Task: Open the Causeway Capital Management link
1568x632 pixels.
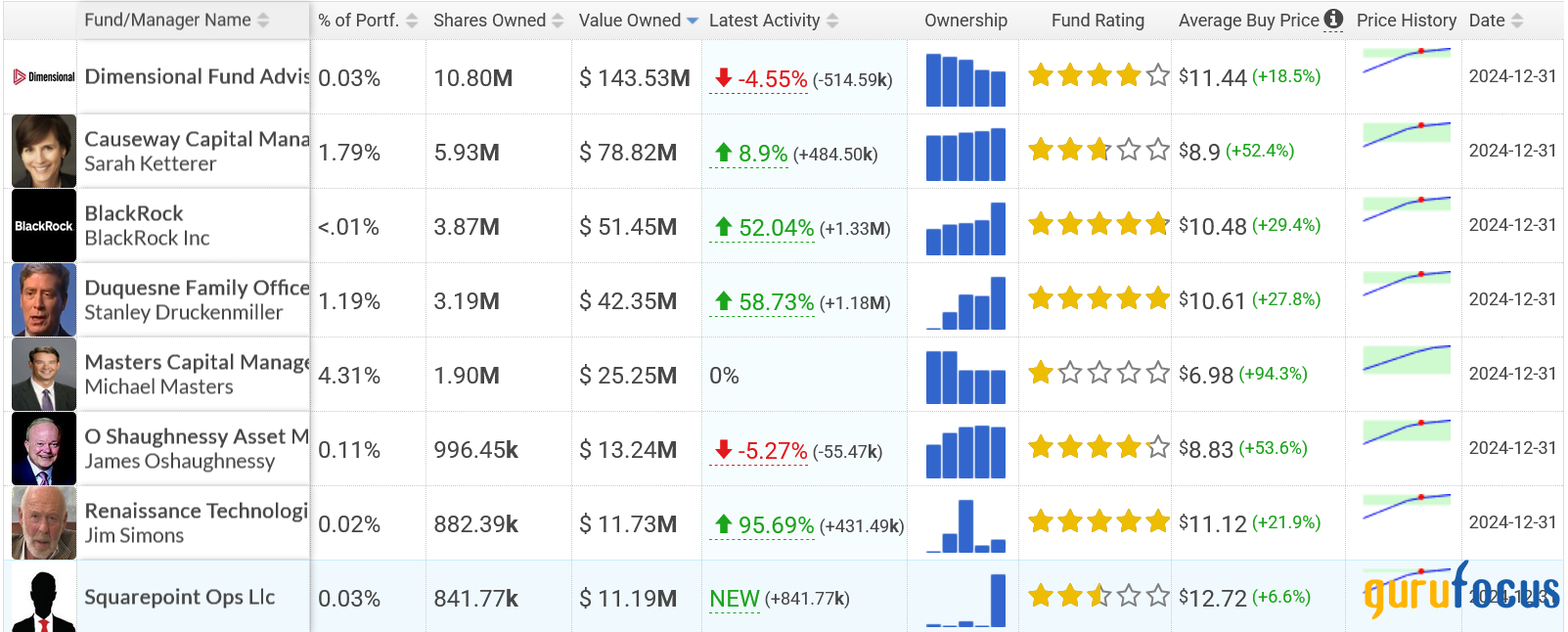Action: point(197,139)
